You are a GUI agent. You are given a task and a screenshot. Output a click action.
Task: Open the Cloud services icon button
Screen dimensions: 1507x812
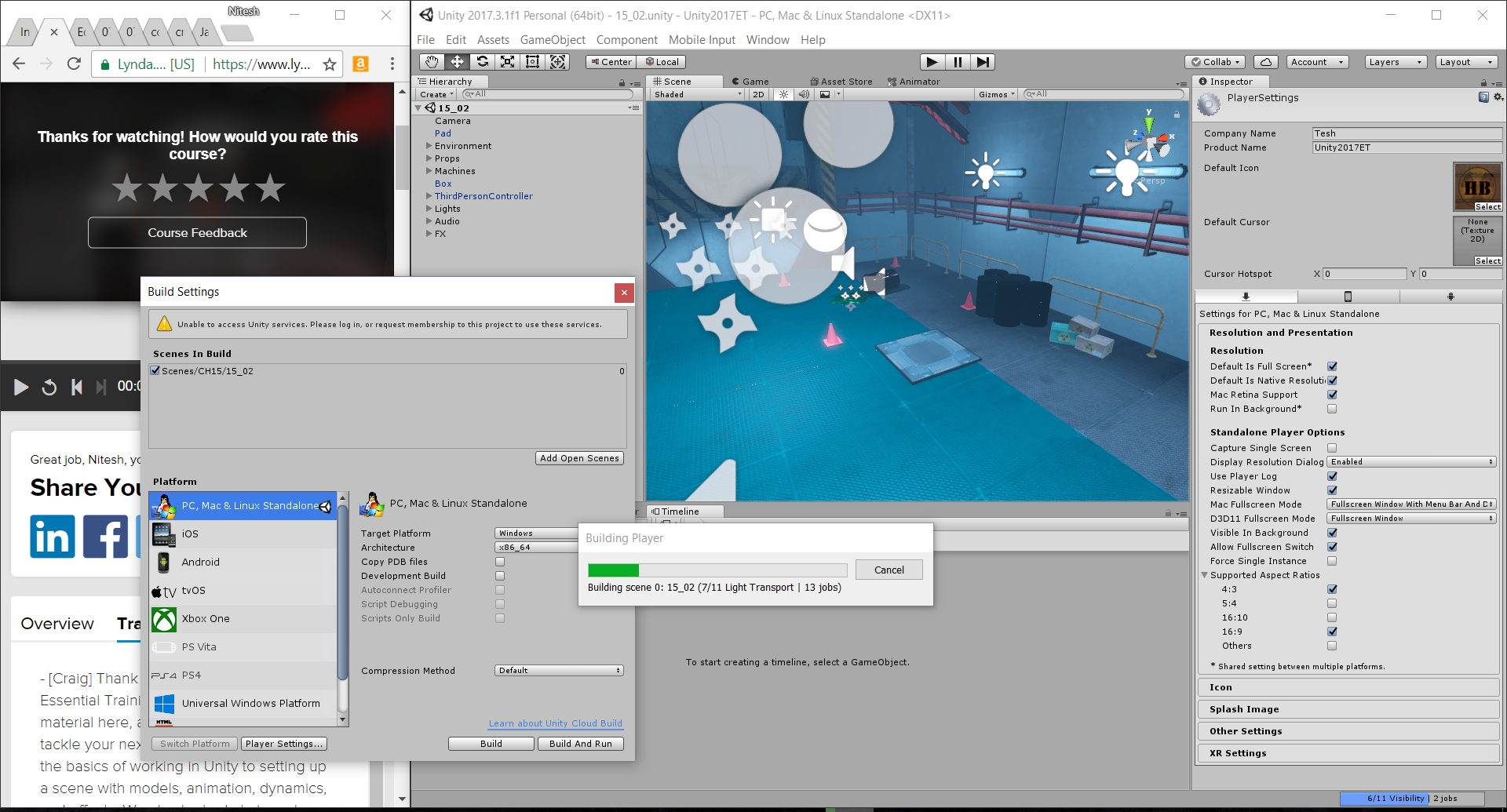[1265, 62]
